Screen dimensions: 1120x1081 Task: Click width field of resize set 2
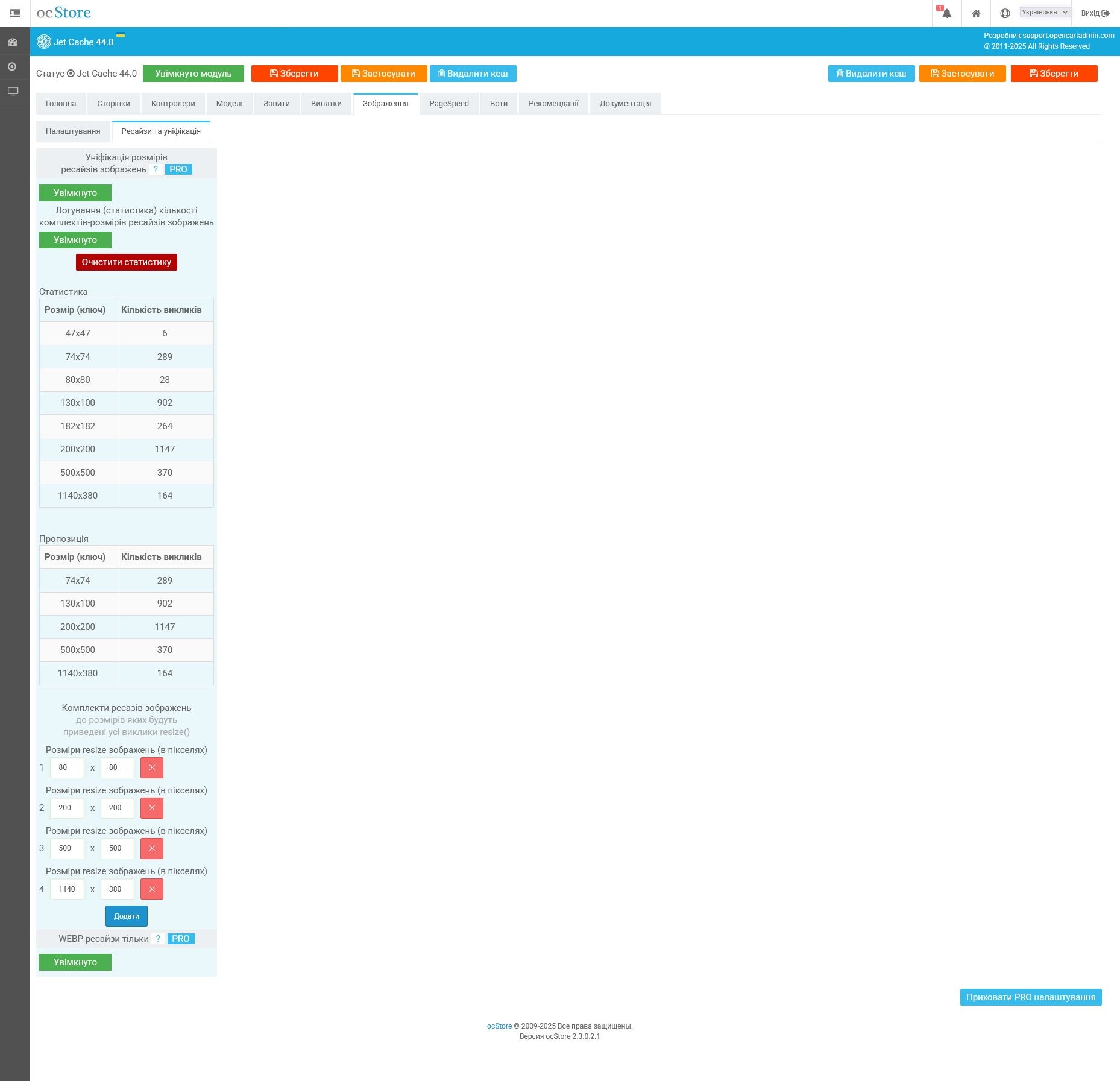[x=67, y=808]
